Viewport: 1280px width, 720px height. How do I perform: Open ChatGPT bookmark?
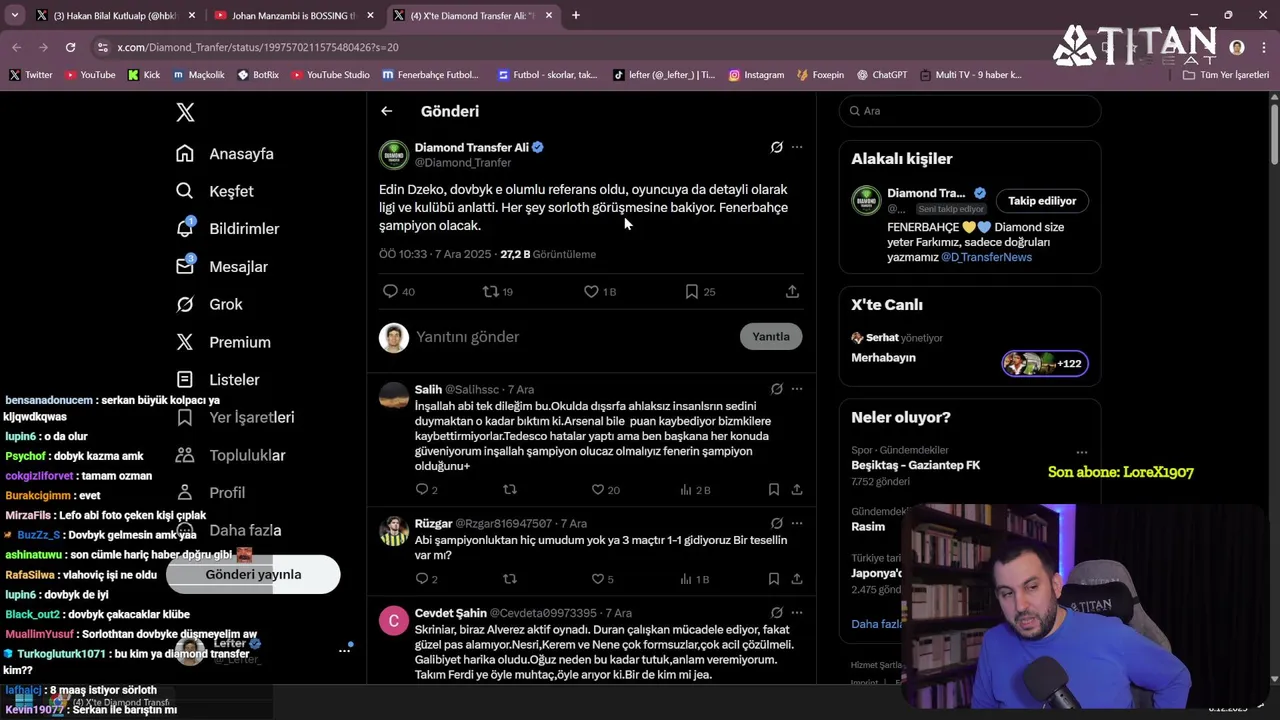click(881, 75)
